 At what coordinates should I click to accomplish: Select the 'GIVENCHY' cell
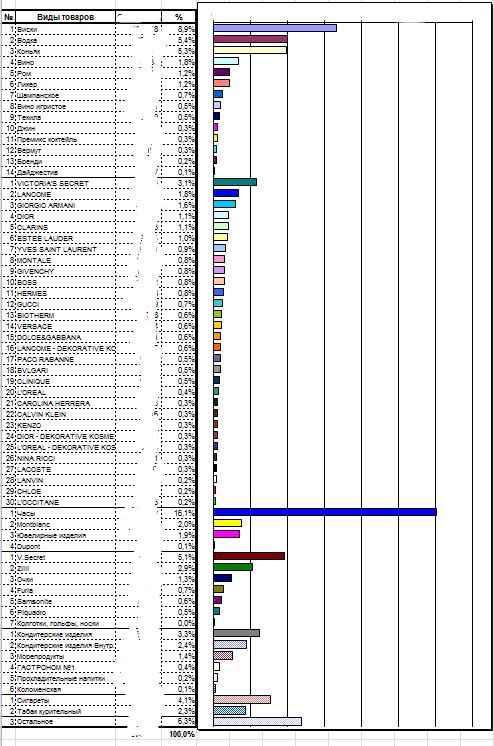(66, 271)
